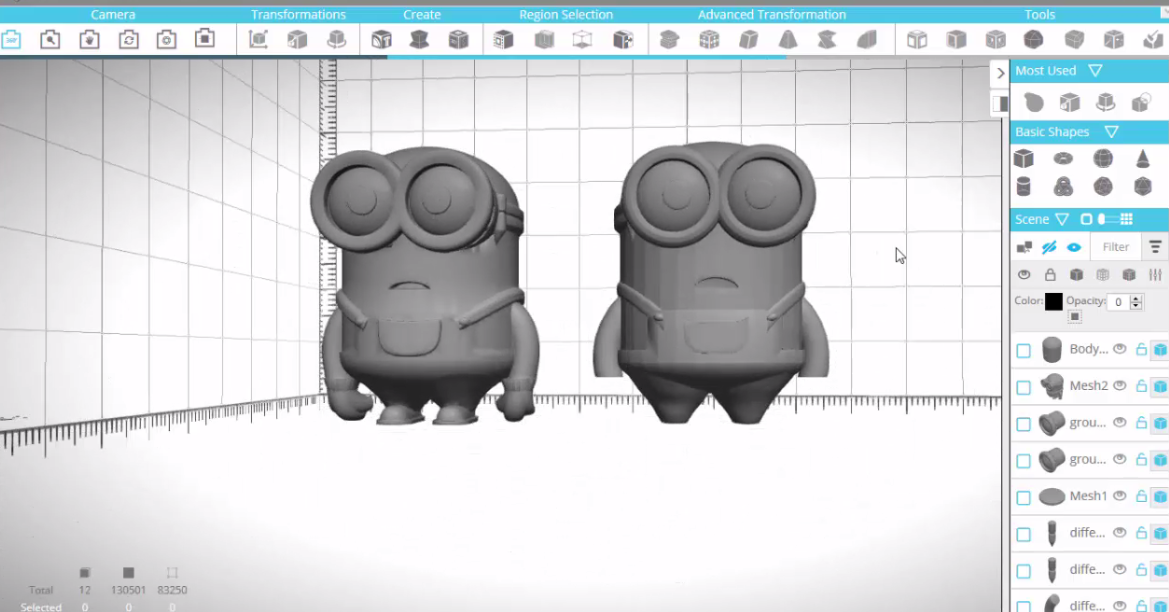Choose the camera pan hand tool
The height and width of the screenshot is (612, 1169).
[89, 40]
